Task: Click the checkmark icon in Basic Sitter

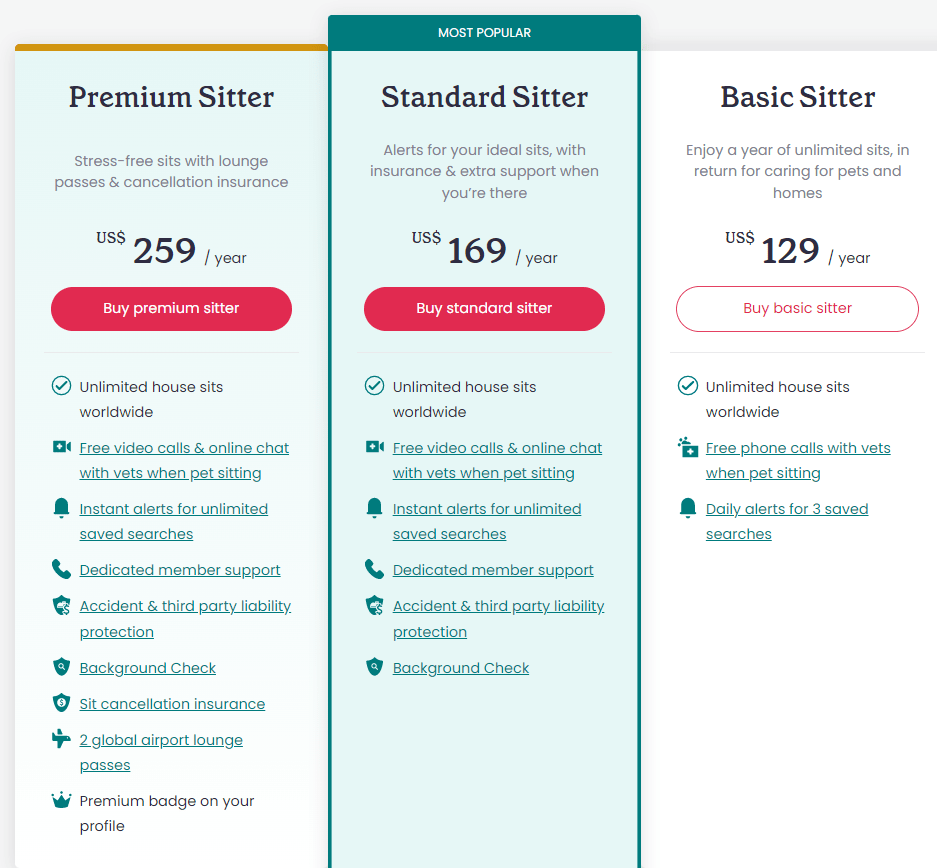Action: (687, 386)
